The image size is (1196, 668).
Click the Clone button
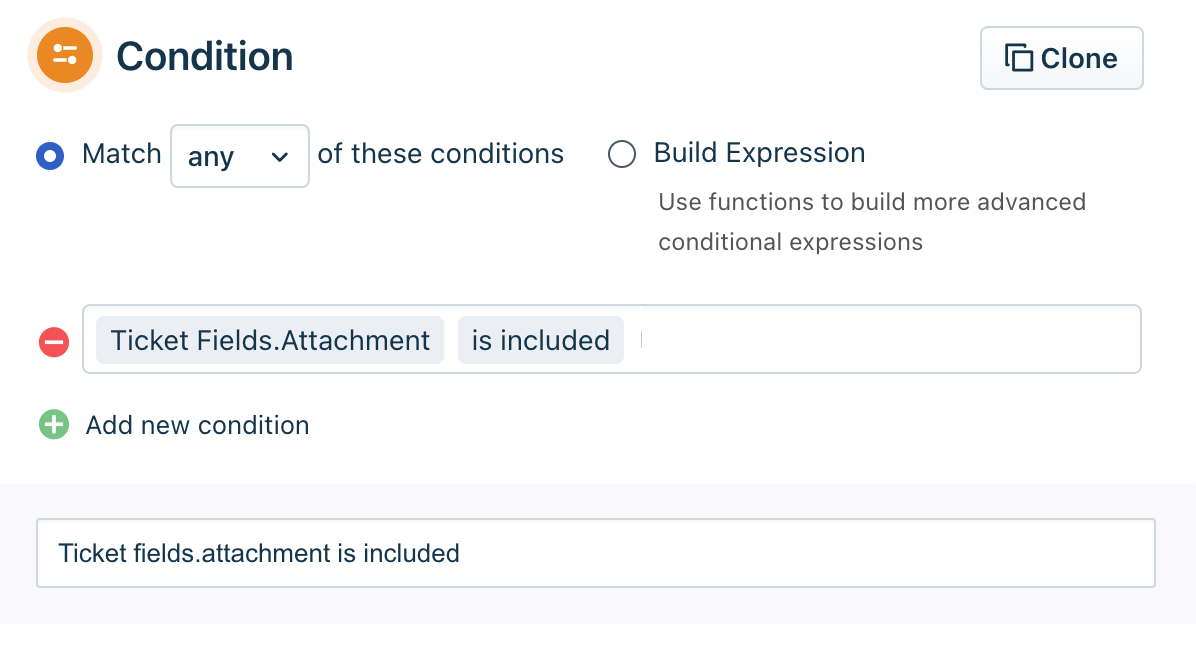click(1062, 58)
